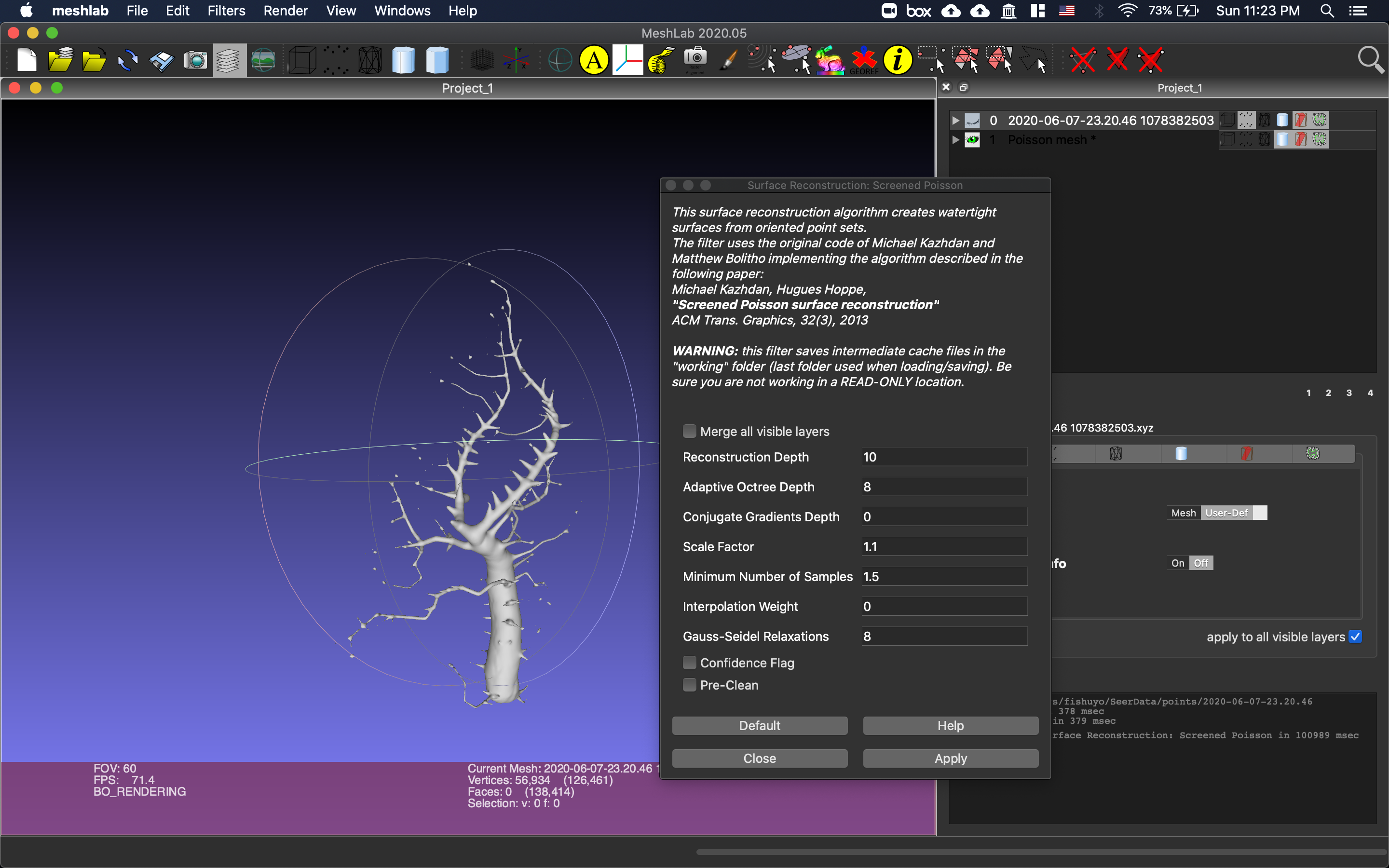The height and width of the screenshot is (868, 1389).
Task: Open the View menu
Action: [341, 10]
